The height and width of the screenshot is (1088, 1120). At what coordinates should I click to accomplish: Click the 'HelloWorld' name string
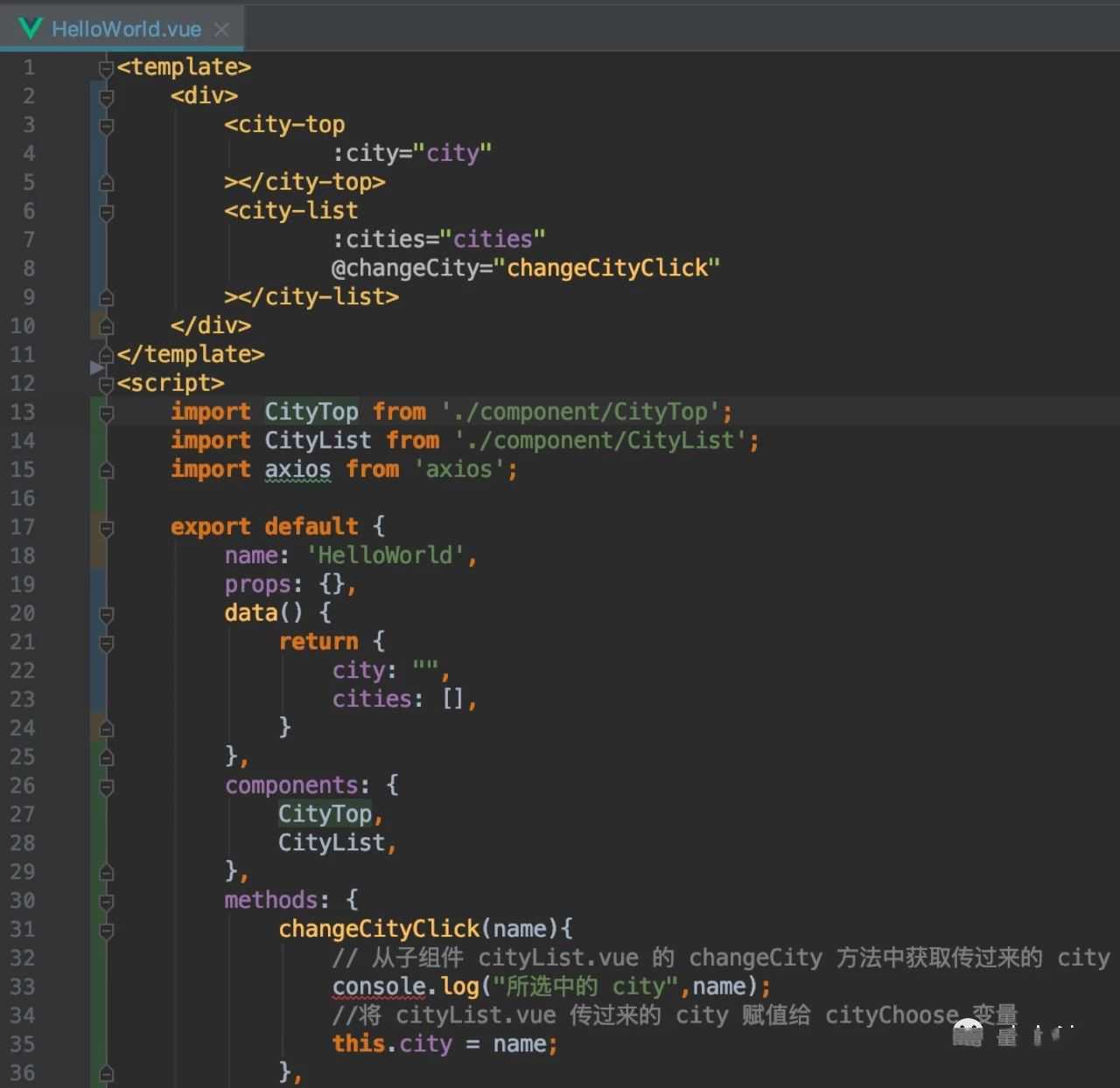(x=385, y=555)
